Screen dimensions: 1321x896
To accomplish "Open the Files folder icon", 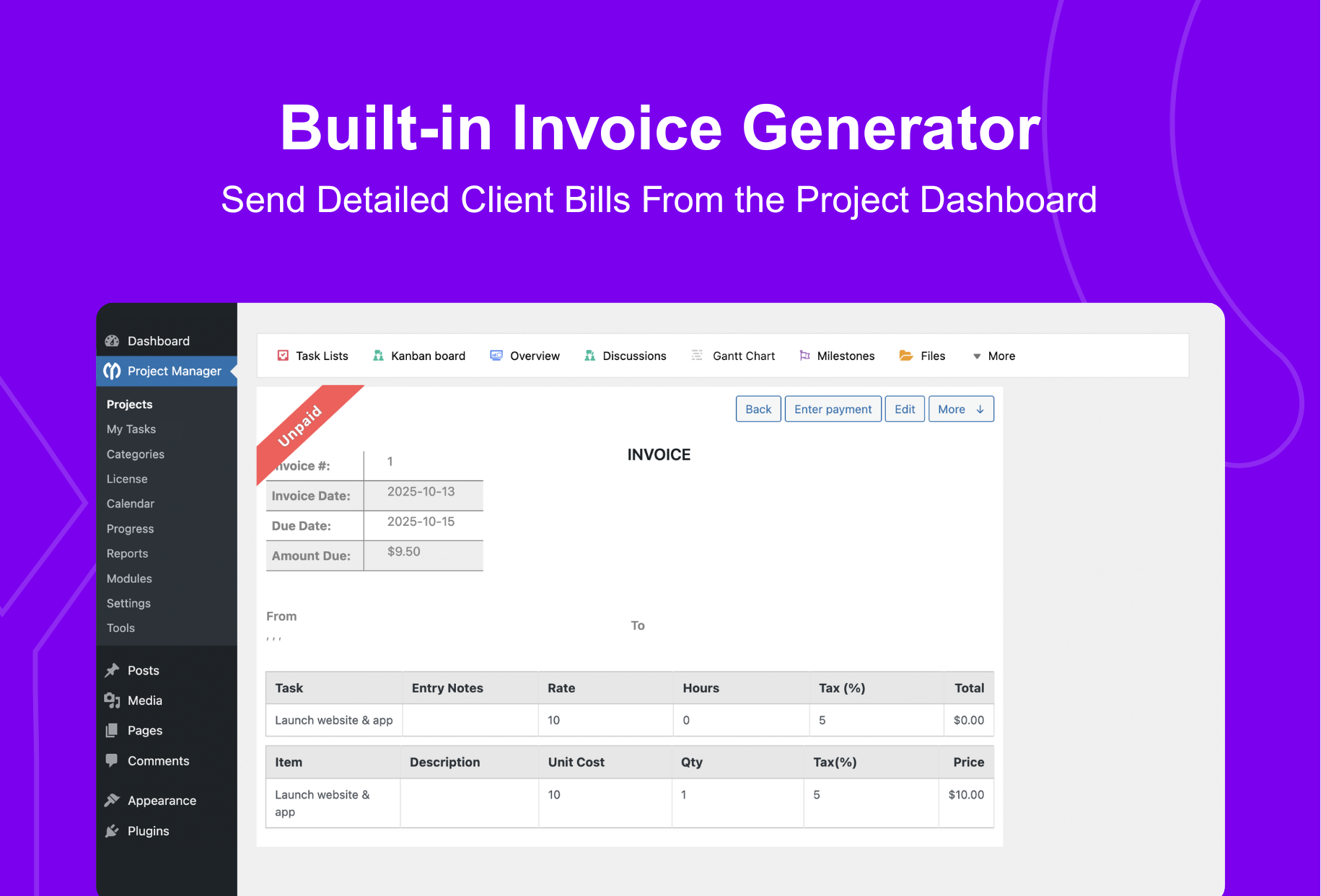I will pyautogui.click(x=905, y=355).
